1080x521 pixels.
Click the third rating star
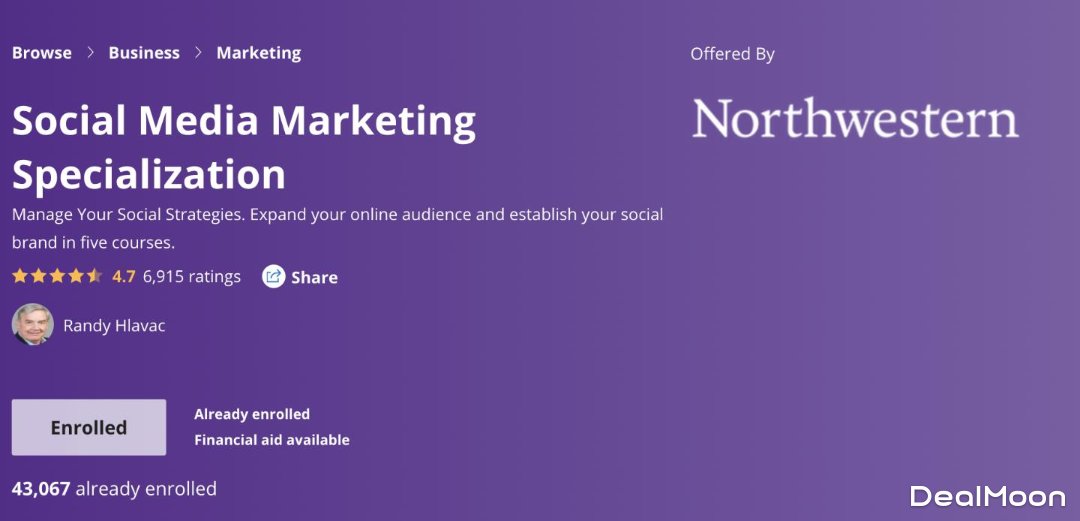57,276
